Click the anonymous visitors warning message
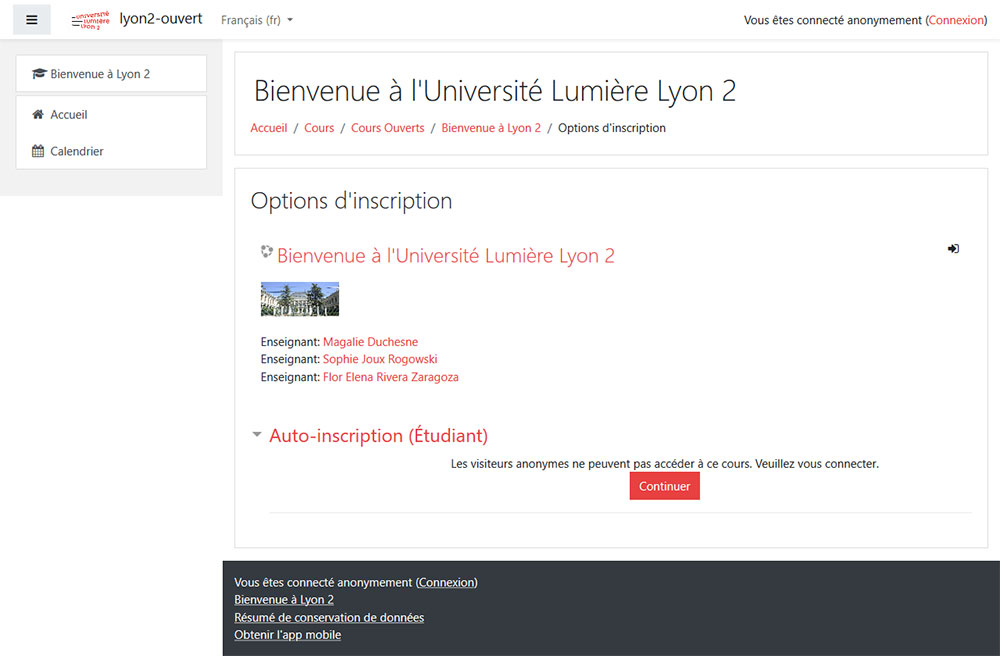This screenshot has width=1000, height=656. tap(665, 463)
